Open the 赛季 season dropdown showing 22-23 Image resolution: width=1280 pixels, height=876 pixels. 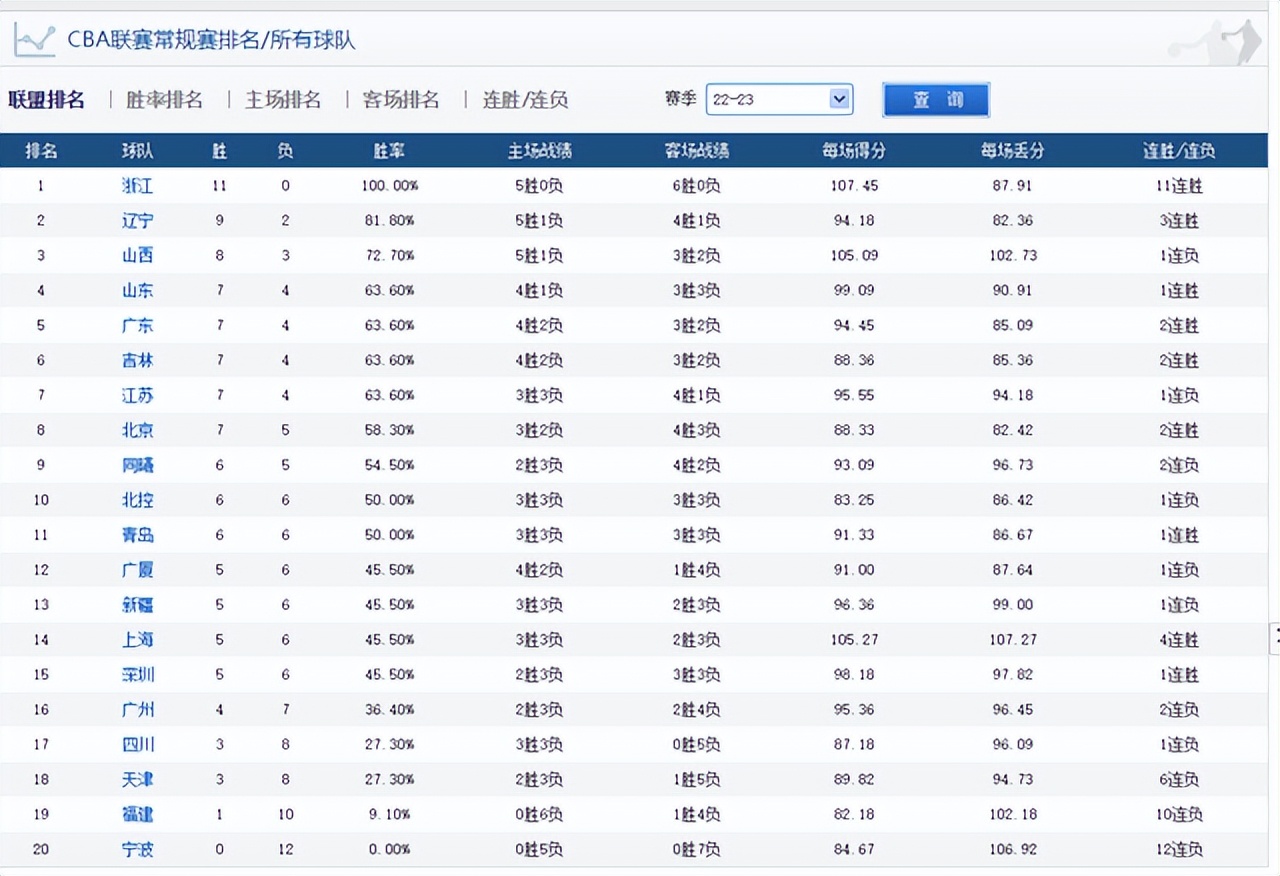780,99
